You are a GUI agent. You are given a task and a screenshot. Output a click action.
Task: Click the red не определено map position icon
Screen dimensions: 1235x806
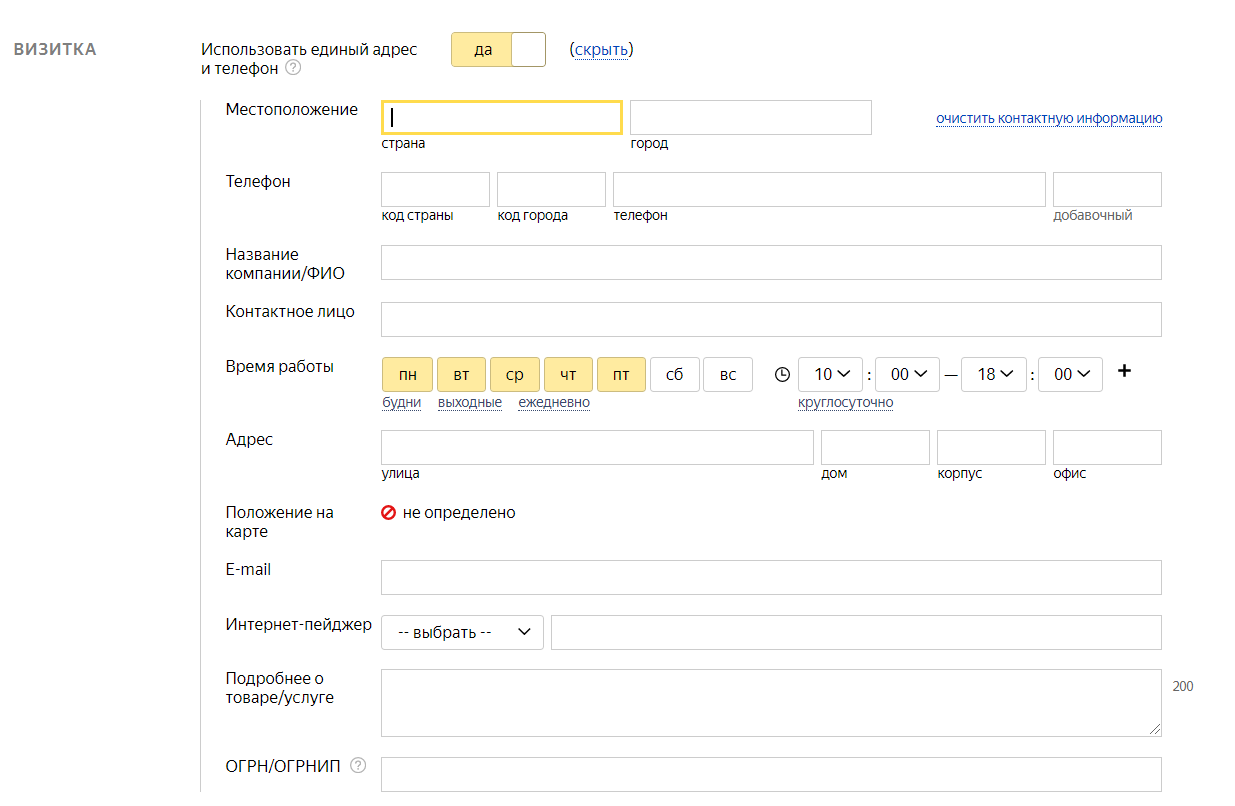(389, 513)
